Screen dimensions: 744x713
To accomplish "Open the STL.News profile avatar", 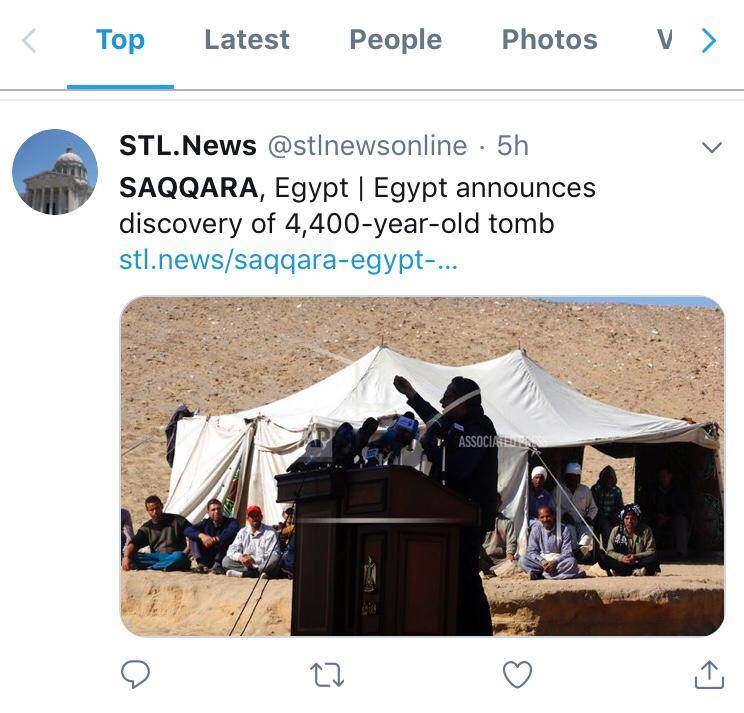I will [55, 172].
